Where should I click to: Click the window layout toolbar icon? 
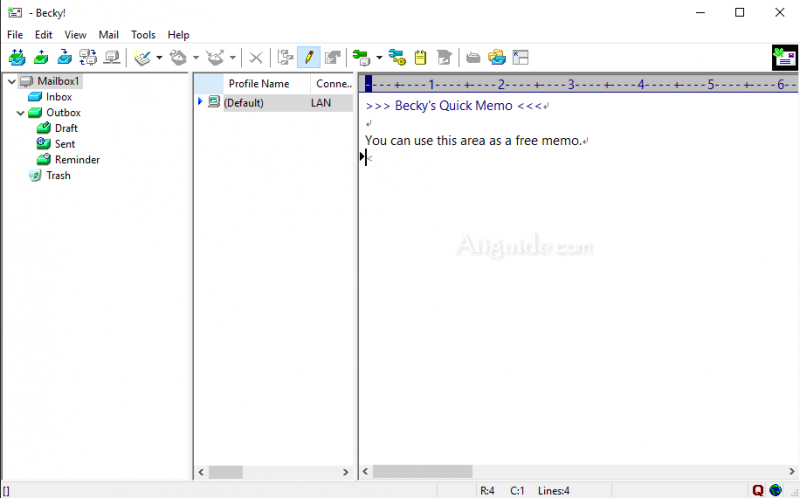tap(520, 57)
